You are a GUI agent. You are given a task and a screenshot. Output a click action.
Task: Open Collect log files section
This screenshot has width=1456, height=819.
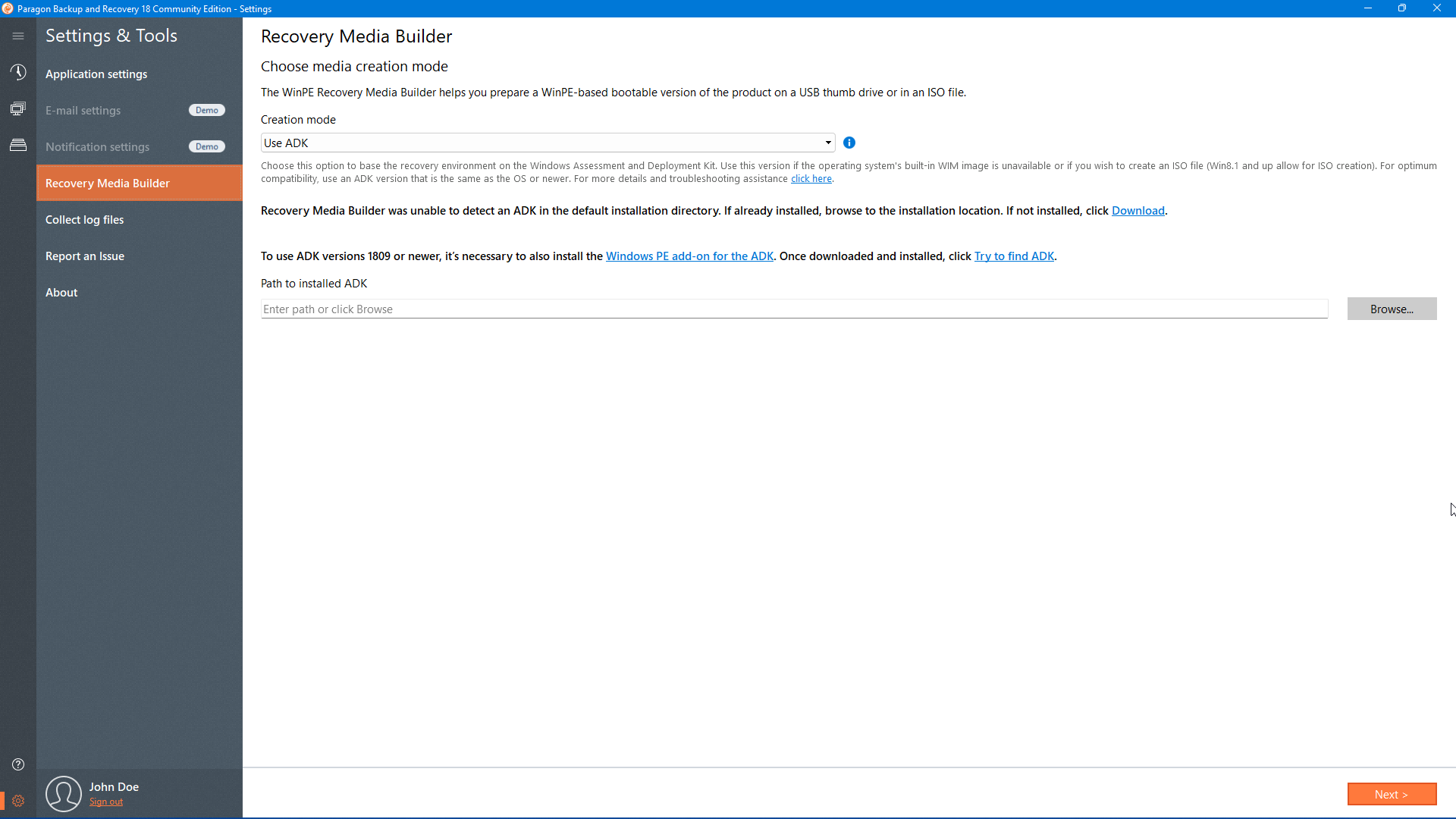coord(84,220)
